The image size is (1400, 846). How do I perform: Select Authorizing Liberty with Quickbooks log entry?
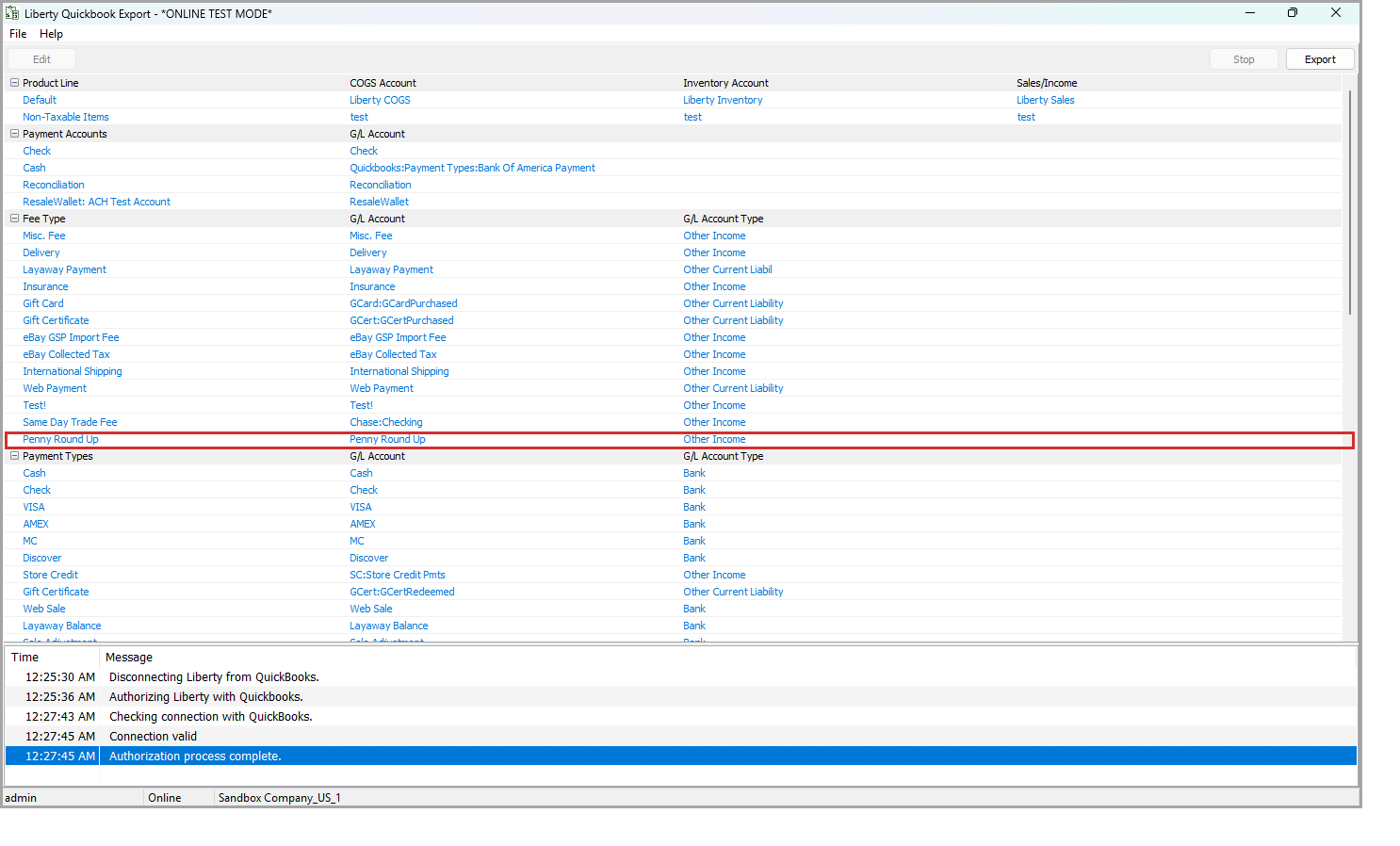(x=680, y=696)
